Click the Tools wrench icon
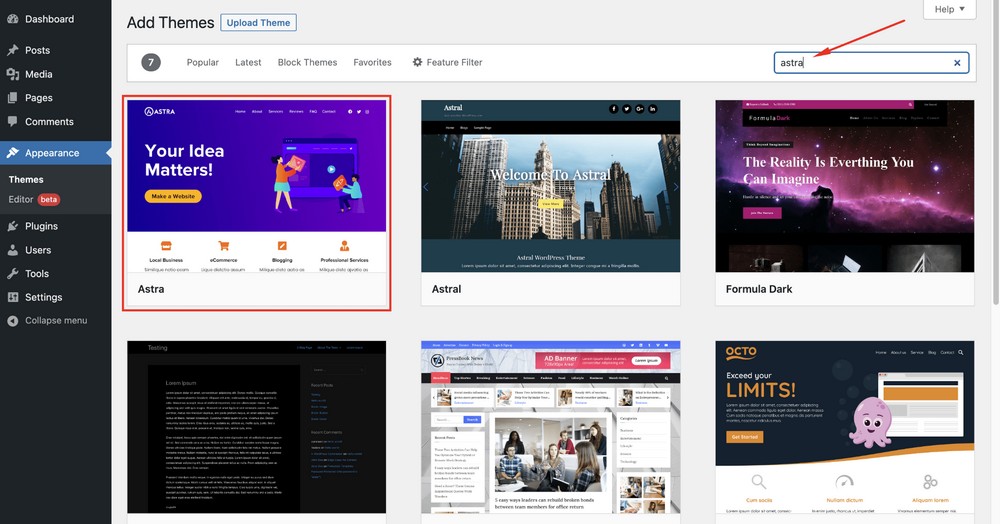Image resolution: width=1000 pixels, height=524 pixels. pyautogui.click(x=12, y=274)
